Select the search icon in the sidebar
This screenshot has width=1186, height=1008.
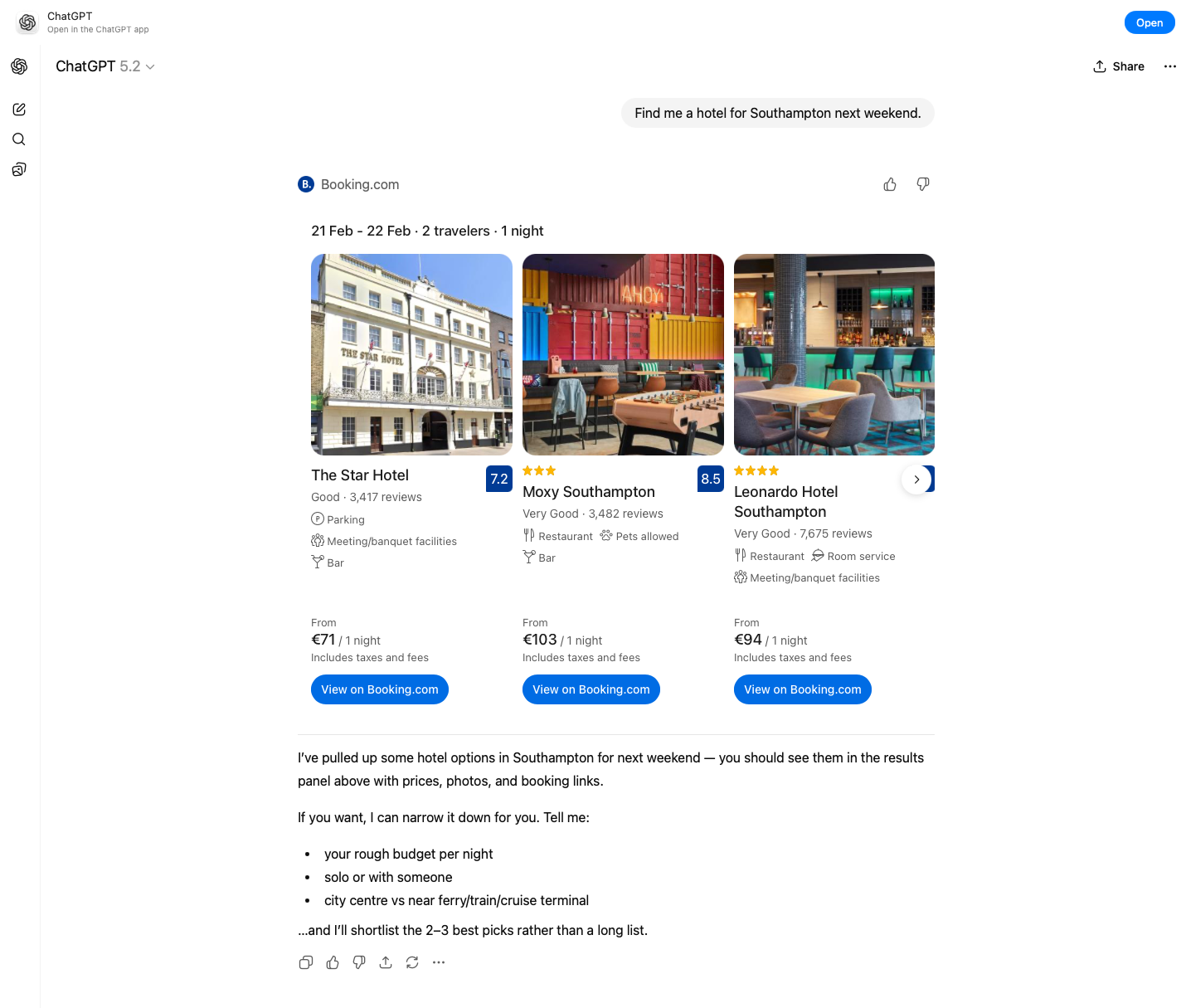coord(19,139)
